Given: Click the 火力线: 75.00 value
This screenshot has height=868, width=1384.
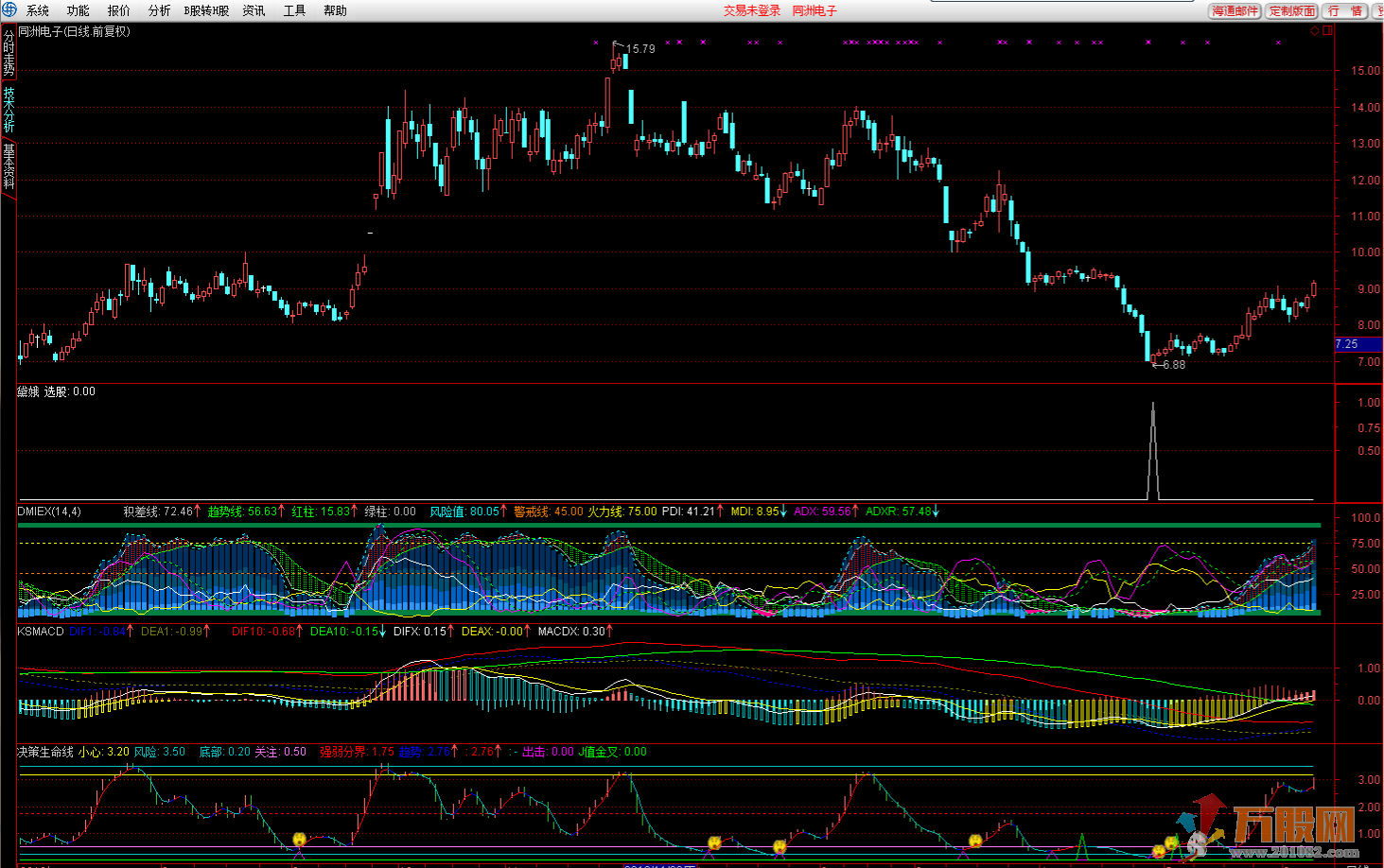Looking at the screenshot, I should [622, 512].
